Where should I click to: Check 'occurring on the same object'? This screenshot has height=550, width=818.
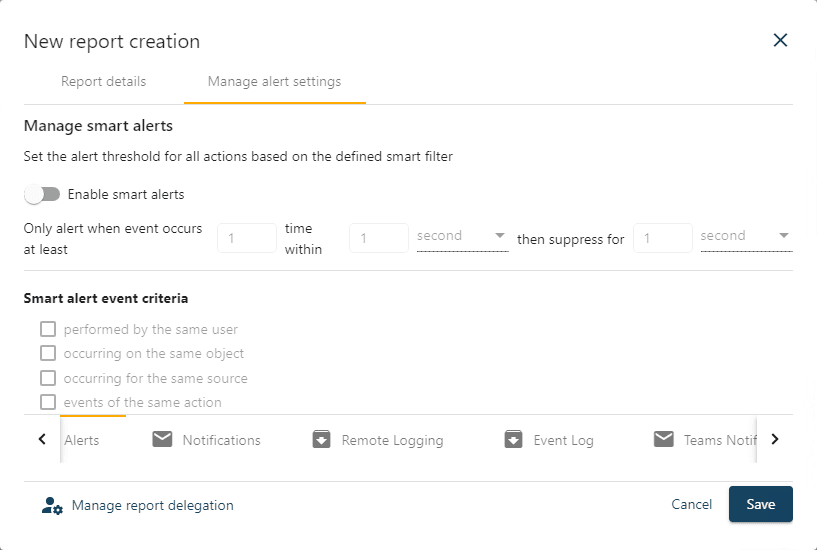point(48,353)
